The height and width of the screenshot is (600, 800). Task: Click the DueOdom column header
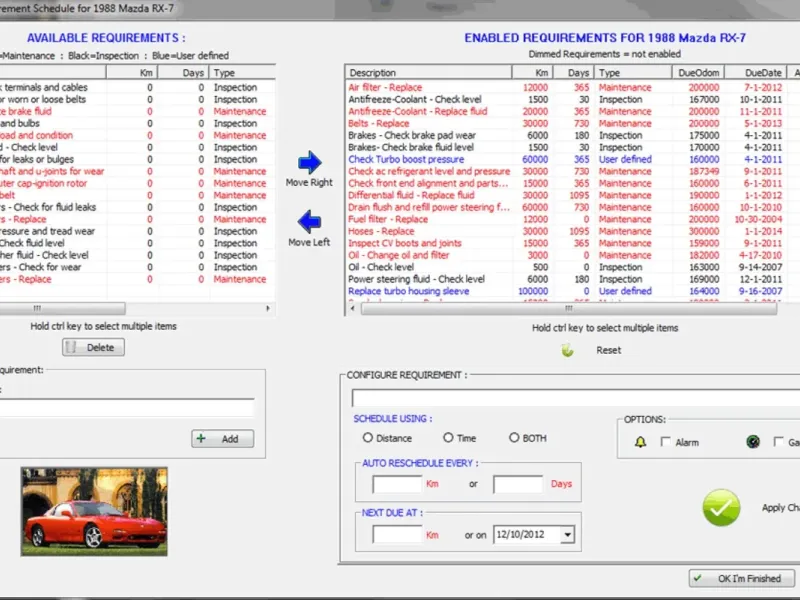pyautogui.click(x=698, y=73)
